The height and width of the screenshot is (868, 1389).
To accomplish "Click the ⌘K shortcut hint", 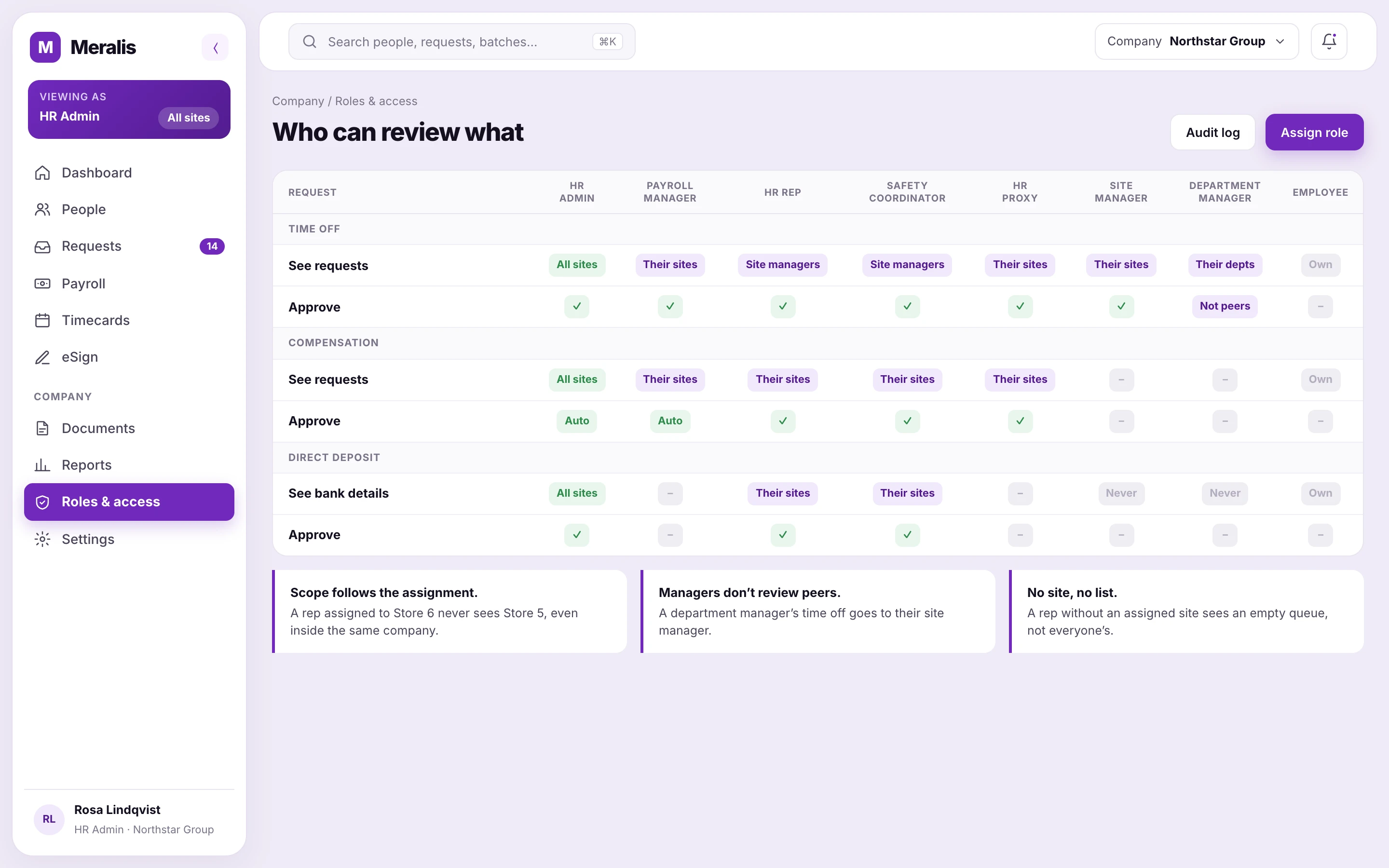I will coord(607,41).
